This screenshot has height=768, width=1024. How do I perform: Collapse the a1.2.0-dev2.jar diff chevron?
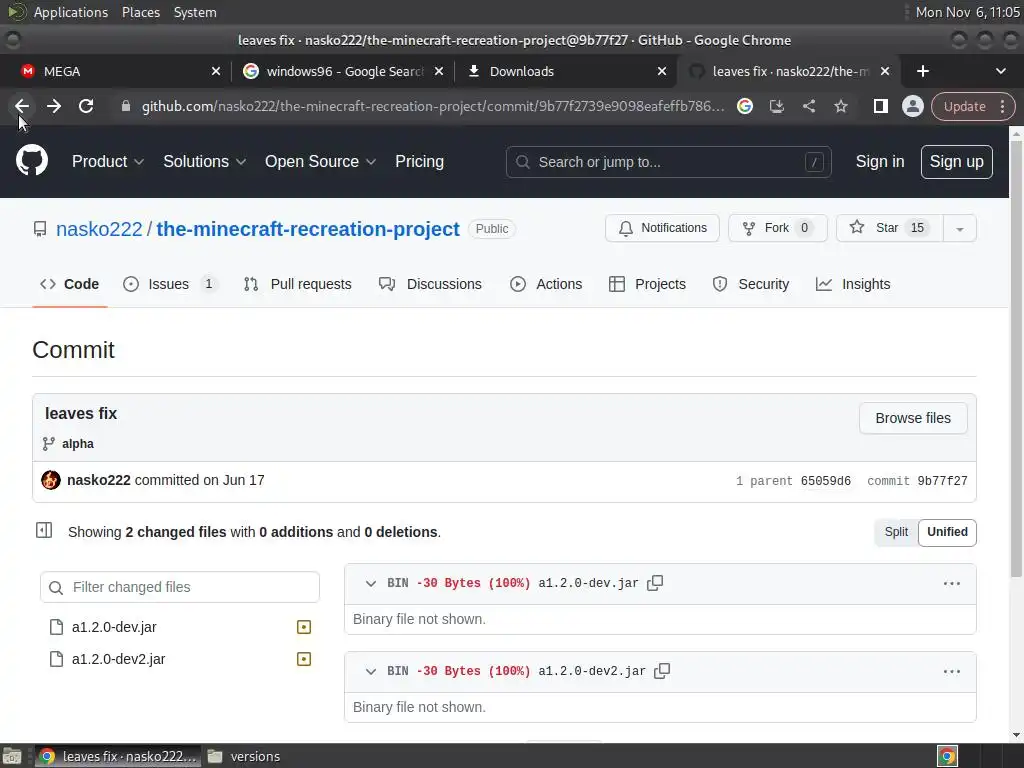(370, 672)
